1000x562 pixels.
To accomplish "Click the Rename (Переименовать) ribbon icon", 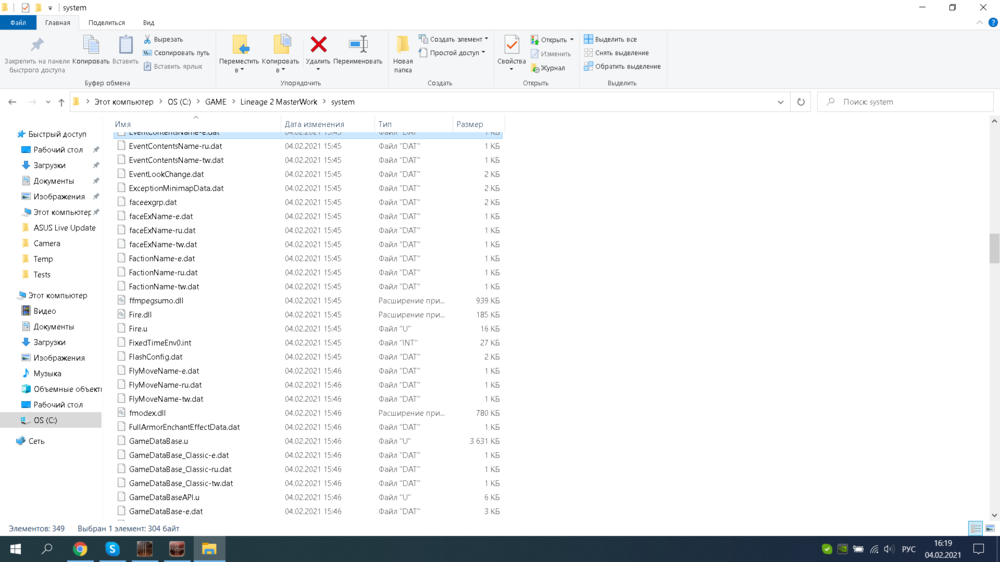I will click(357, 45).
